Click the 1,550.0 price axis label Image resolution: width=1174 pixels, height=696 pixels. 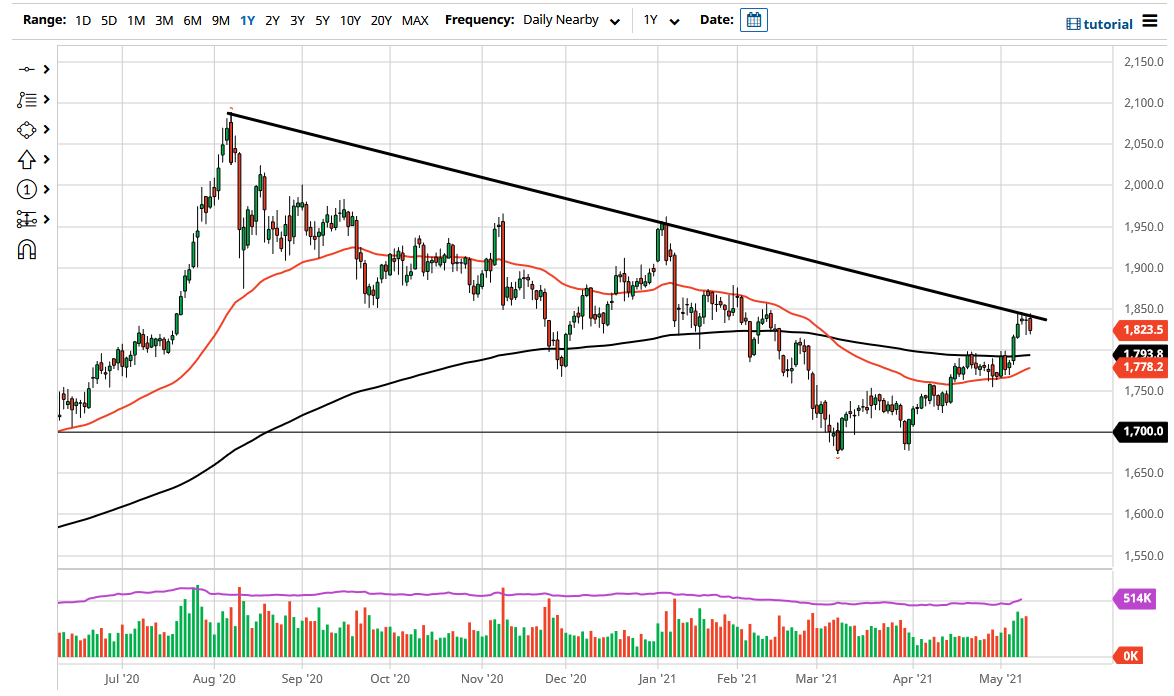click(x=1144, y=555)
